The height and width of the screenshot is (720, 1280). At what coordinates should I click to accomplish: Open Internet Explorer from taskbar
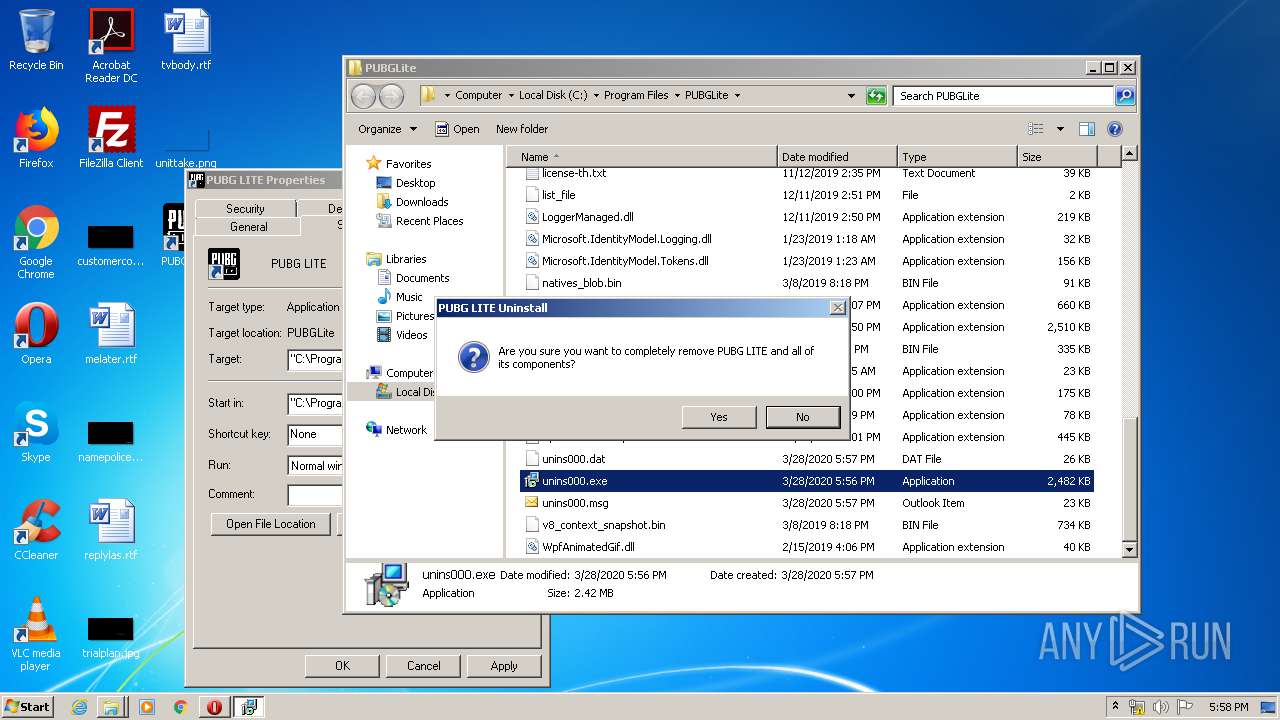coord(79,707)
